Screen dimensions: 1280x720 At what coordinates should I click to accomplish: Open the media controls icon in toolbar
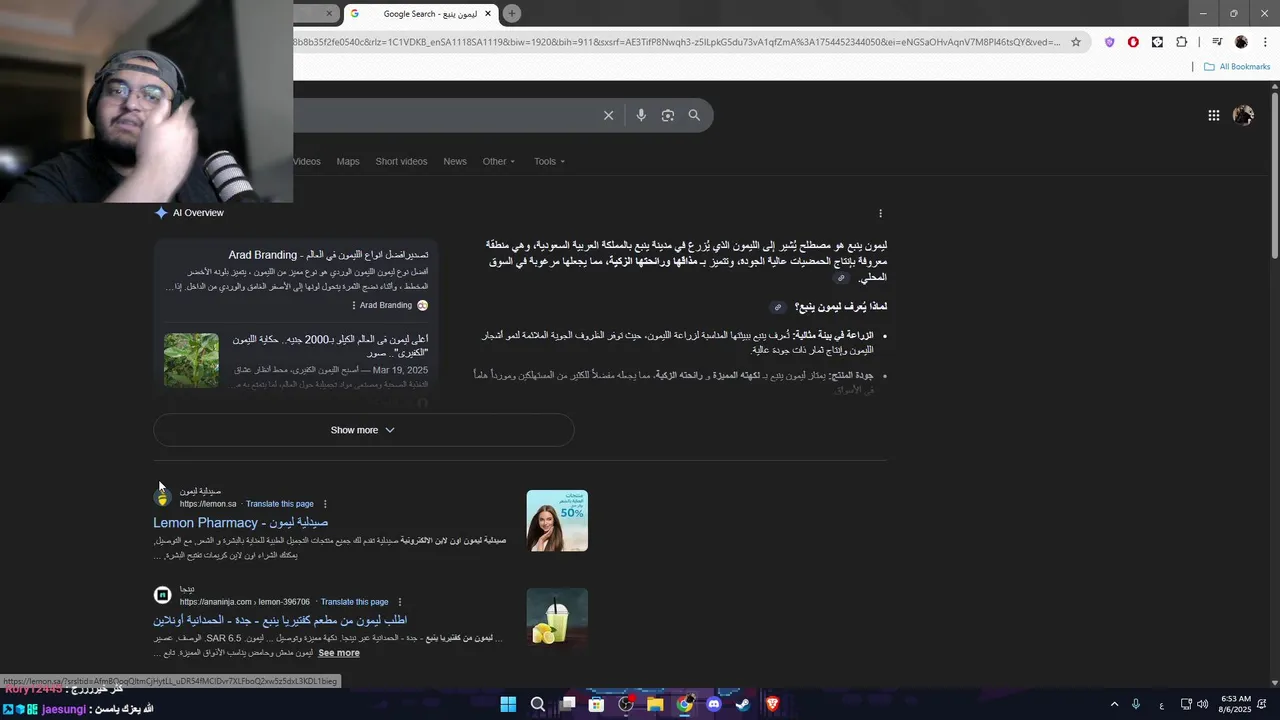point(1217,42)
